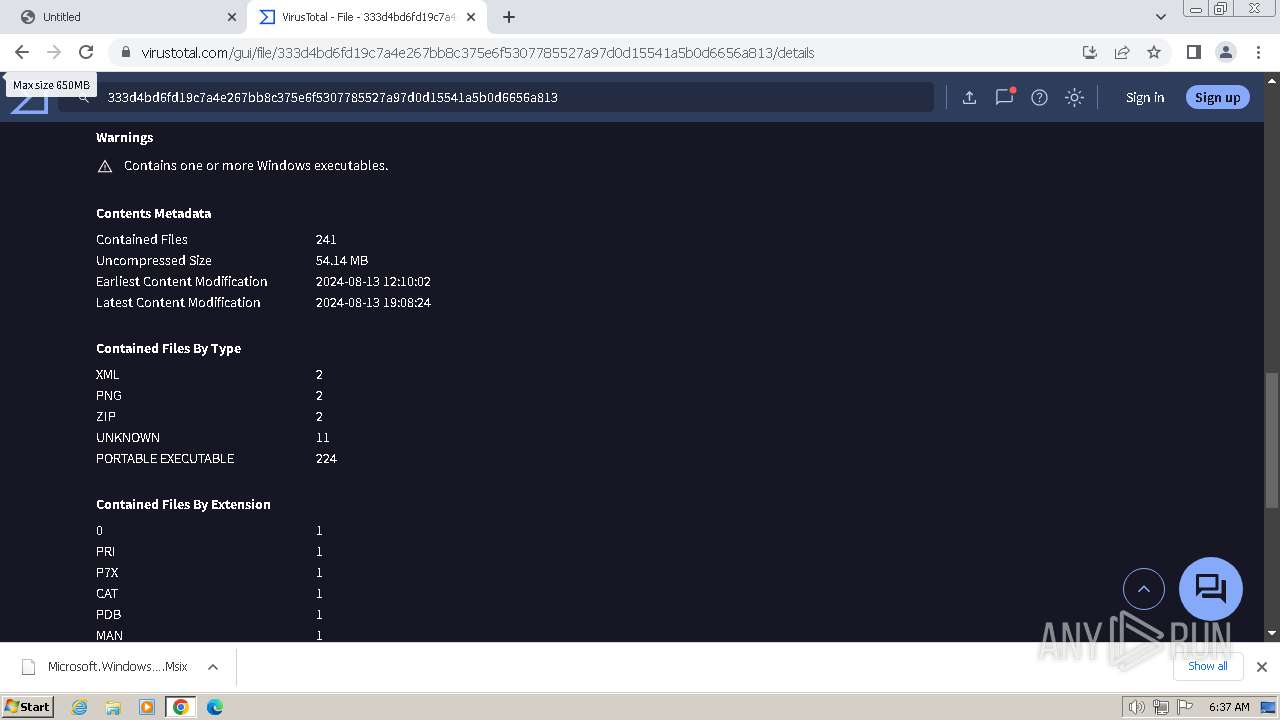Click the site lock icon in address bar
Image resolution: width=1280 pixels, height=720 pixels.
(125, 52)
